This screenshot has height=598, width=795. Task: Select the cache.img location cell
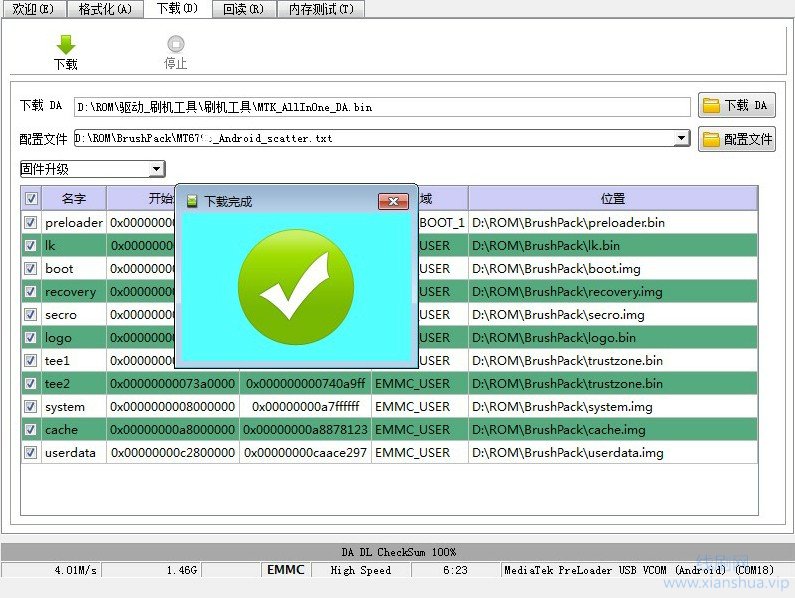[613, 430]
